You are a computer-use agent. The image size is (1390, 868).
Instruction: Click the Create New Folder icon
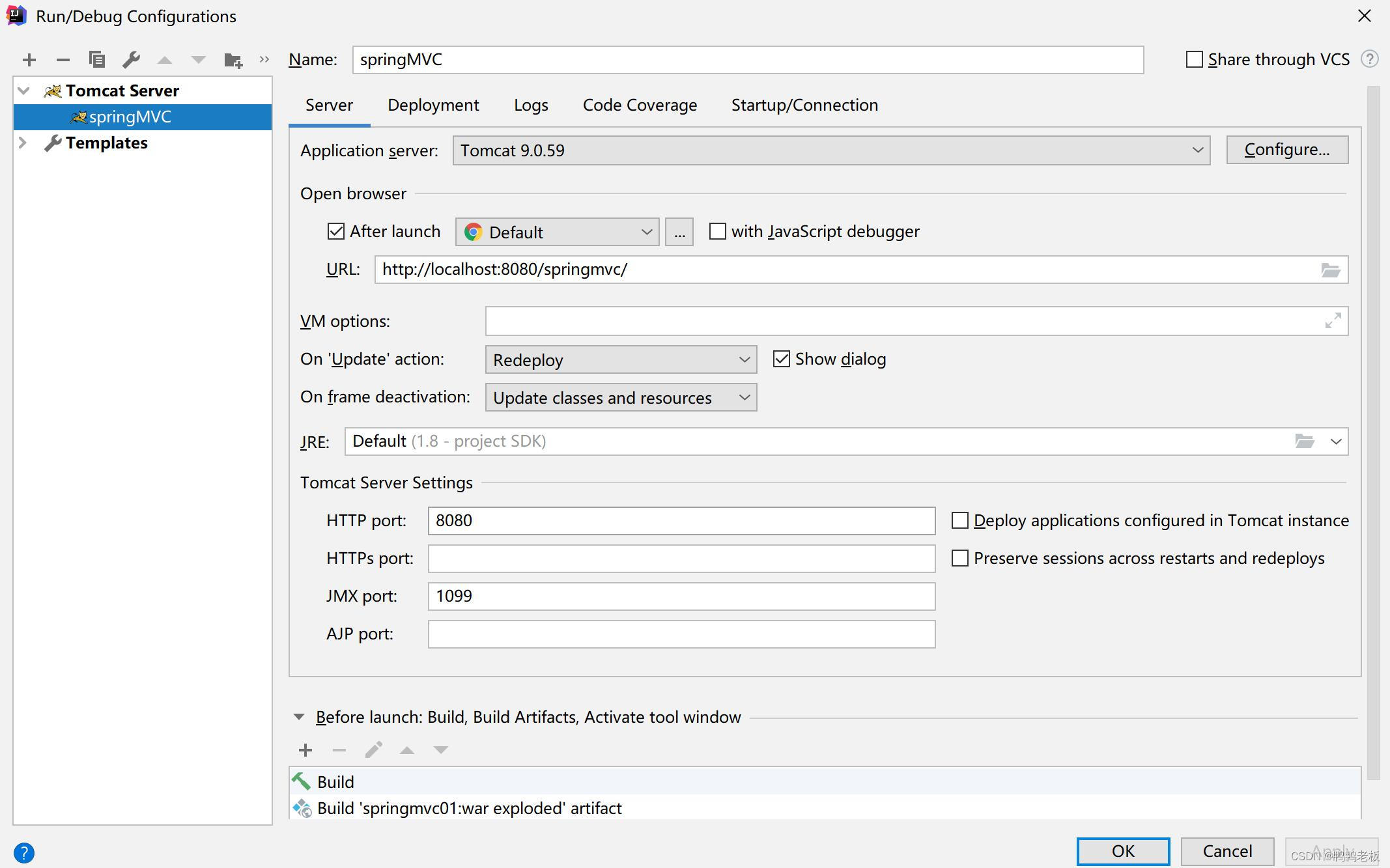tap(233, 61)
